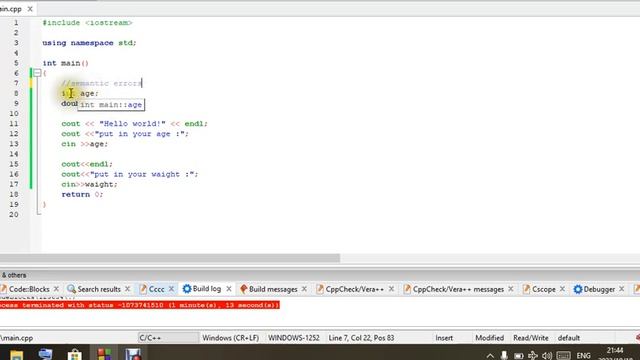Switch to the Code::Blocks log tab
Viewport: 640px width, 360px height.
(29, 289)
